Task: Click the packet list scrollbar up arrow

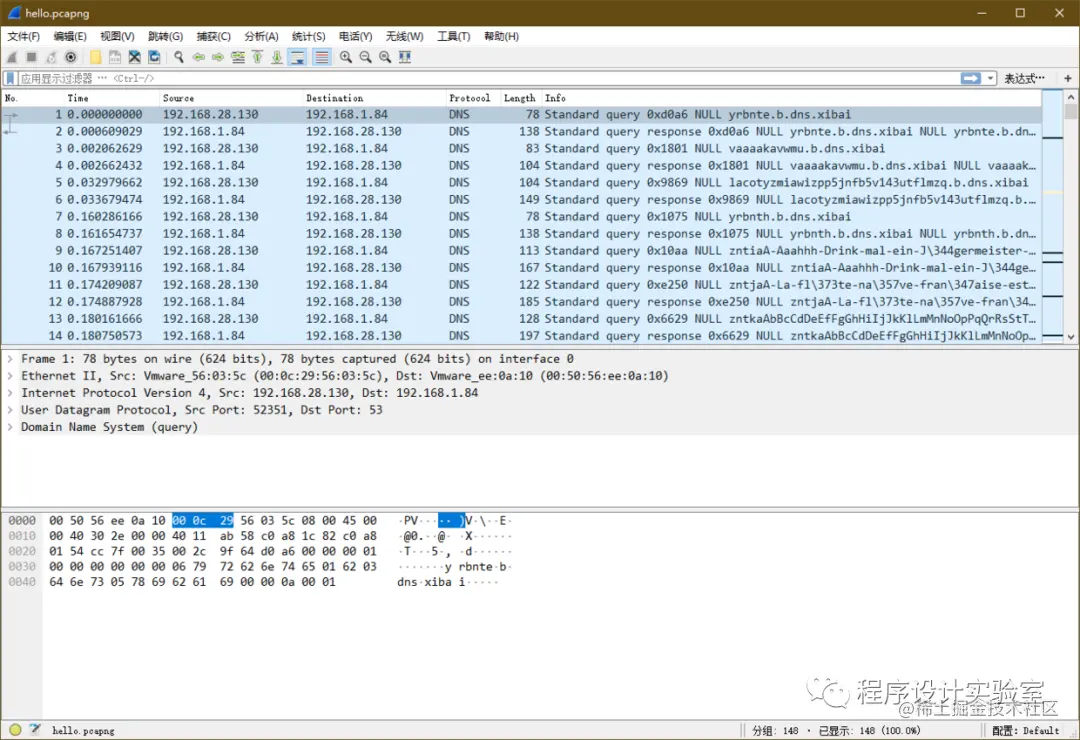Action: coord(1070,98)
